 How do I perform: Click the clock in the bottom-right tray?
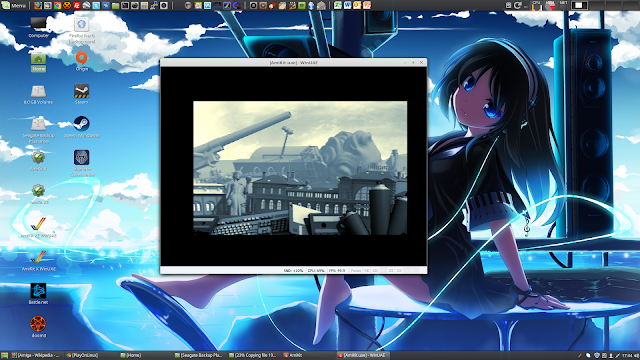pyautogui.click(x=627, y=356)
